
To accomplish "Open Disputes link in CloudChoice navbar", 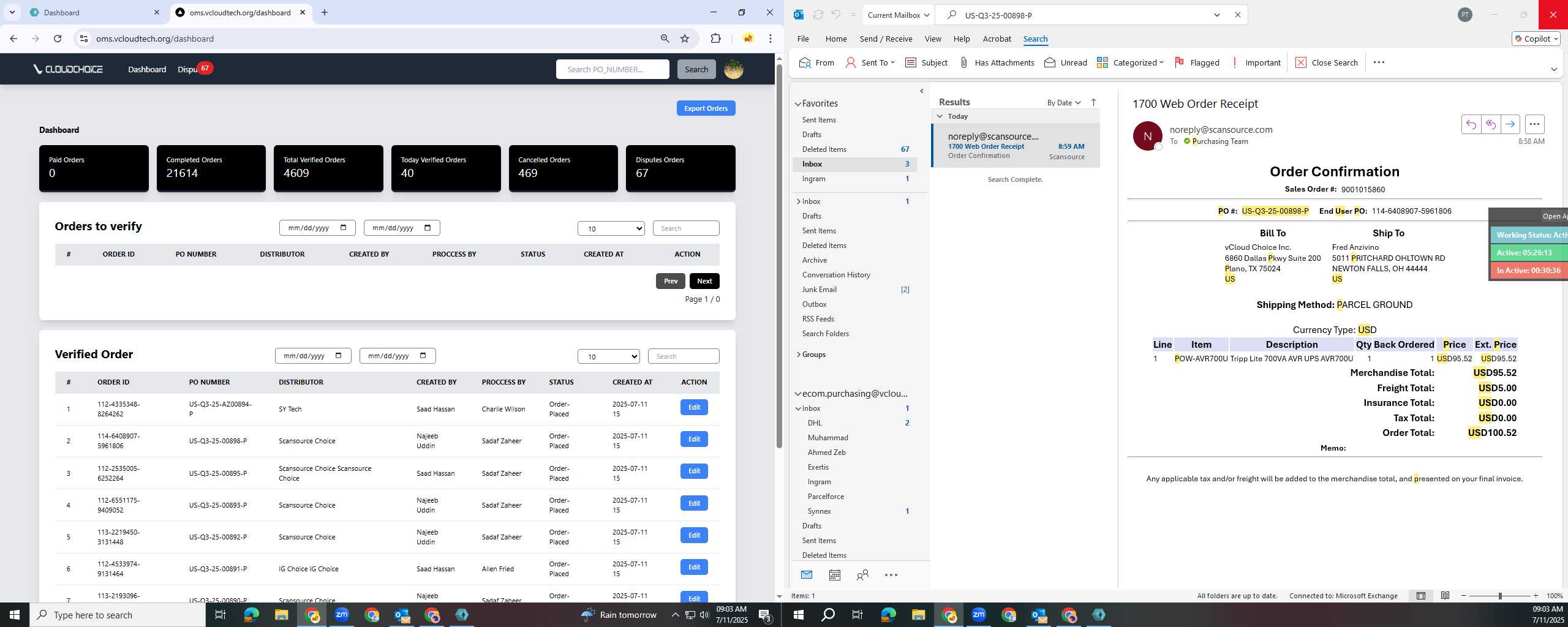I will coord(187,69).
